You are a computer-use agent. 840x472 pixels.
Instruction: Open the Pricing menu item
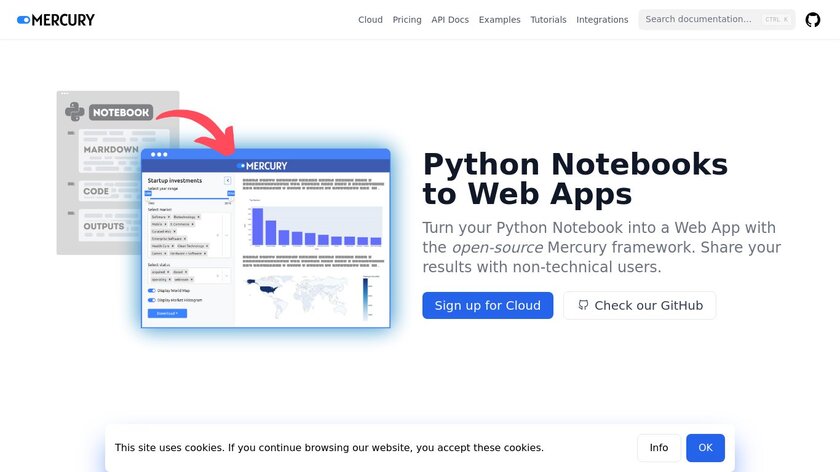[407, 20]
